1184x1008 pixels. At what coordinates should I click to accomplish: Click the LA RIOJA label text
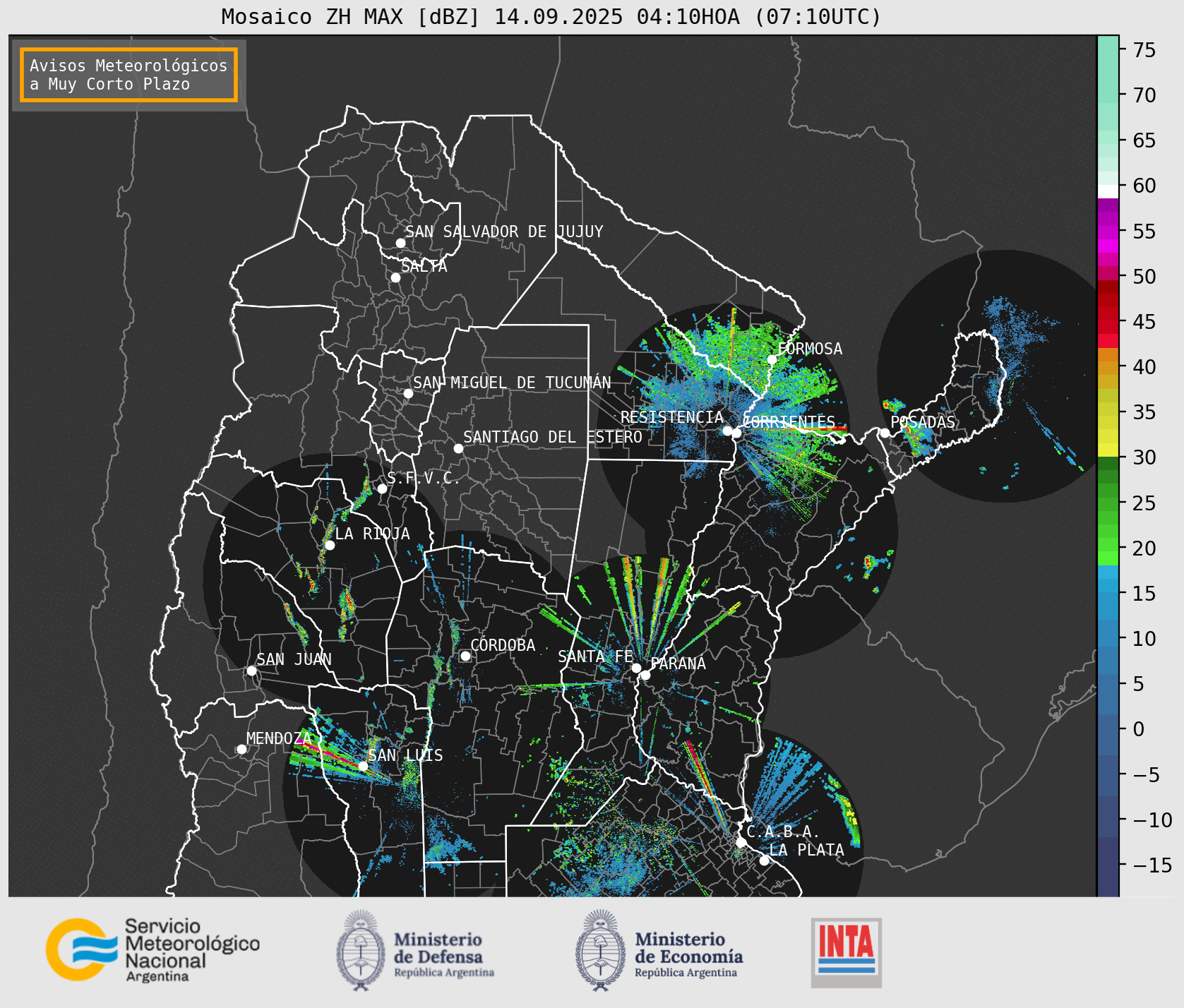click(372, 534)
